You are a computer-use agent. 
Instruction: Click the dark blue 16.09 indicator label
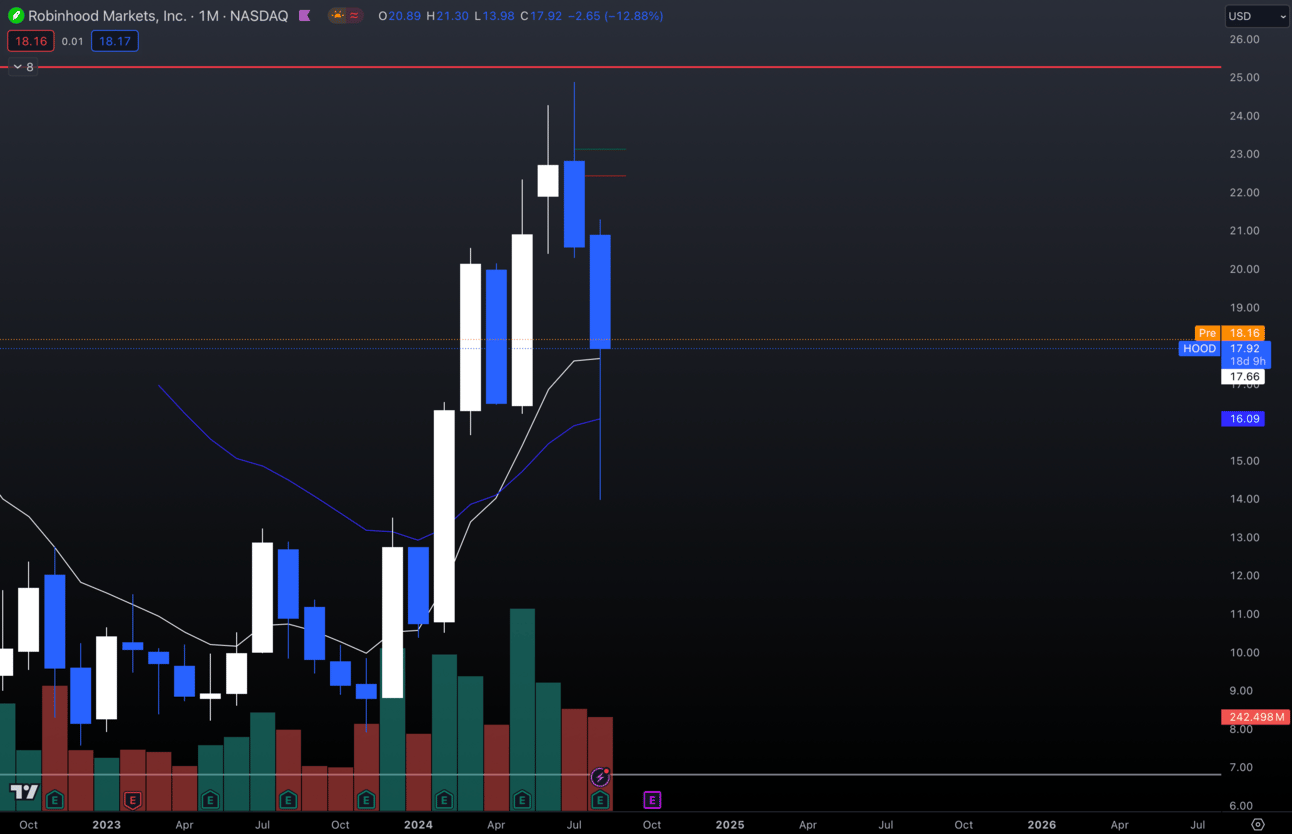1243,419
